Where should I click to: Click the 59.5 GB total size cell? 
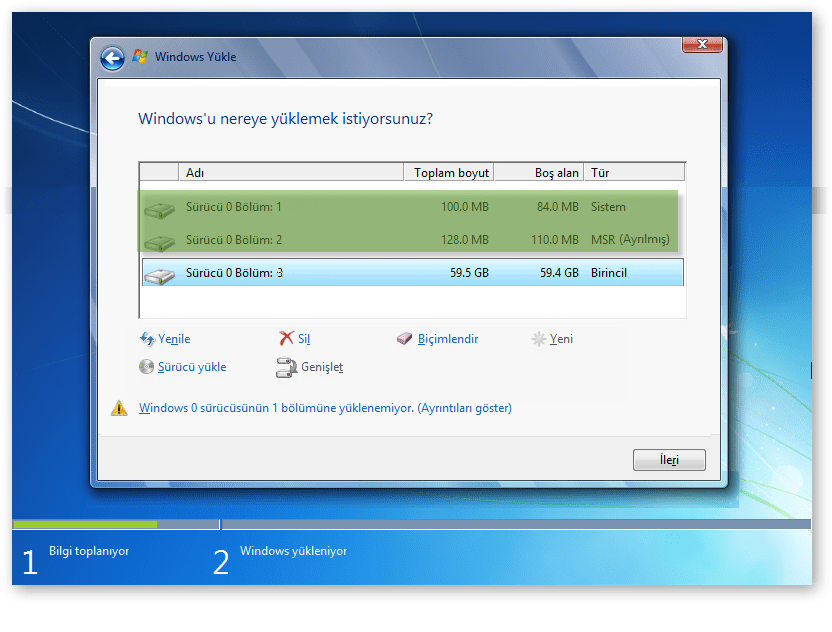tap(469, 273)
